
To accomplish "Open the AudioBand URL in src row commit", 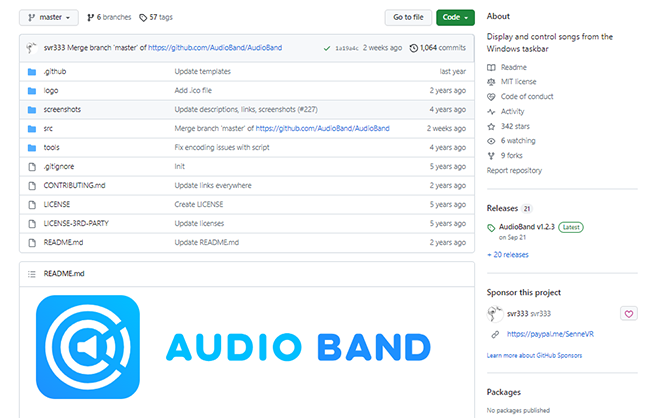I will click(323, 129).
